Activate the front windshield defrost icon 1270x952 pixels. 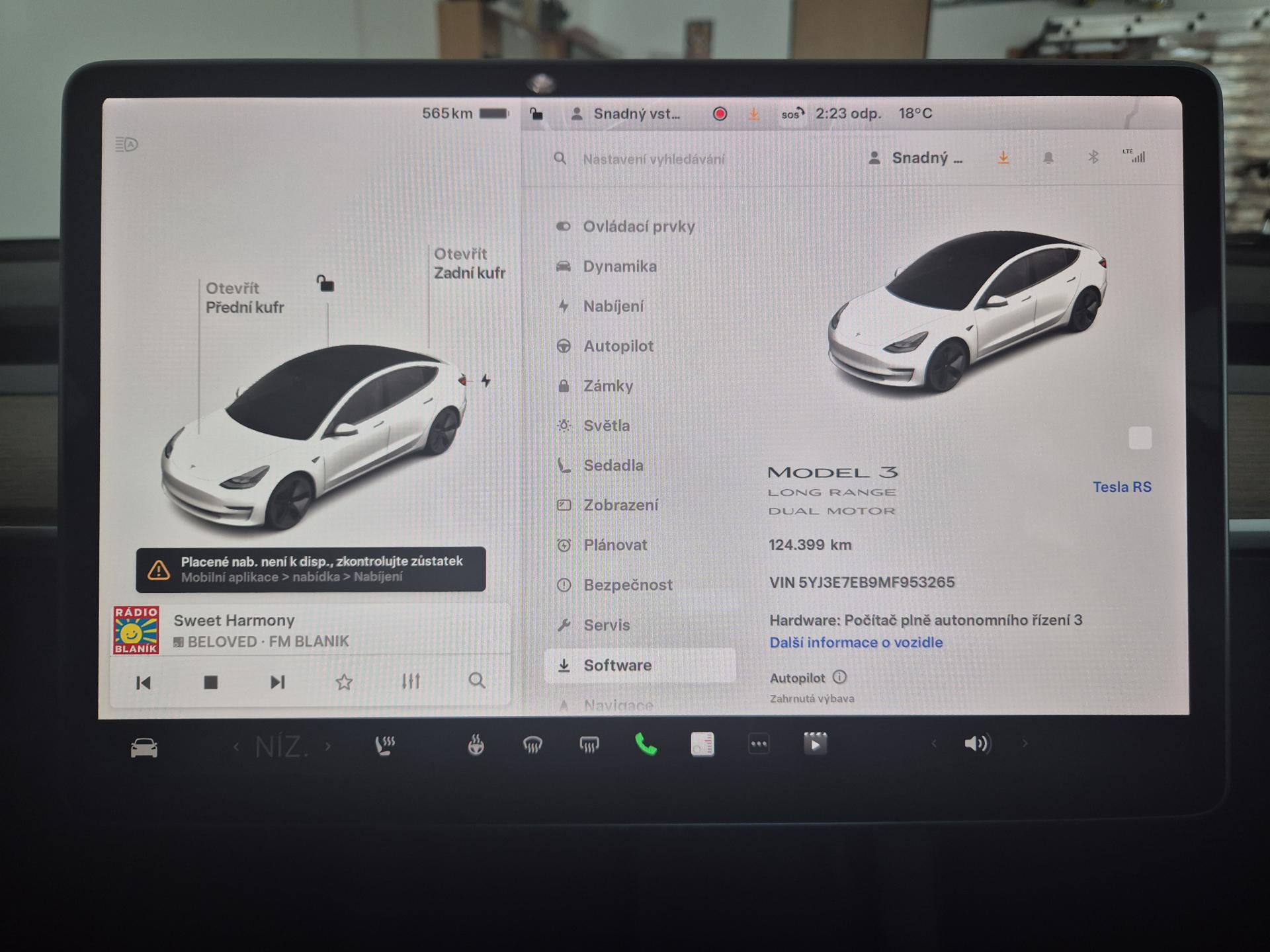[532, 745]
